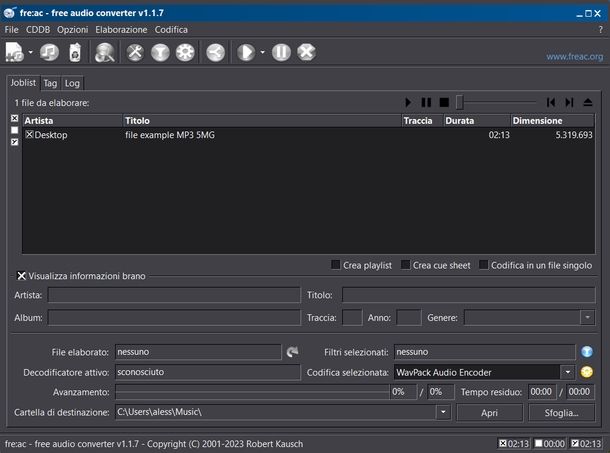Viewport: 610px width, 453px height.
Task: Open the Elaborazione menu
Action: 121,30
